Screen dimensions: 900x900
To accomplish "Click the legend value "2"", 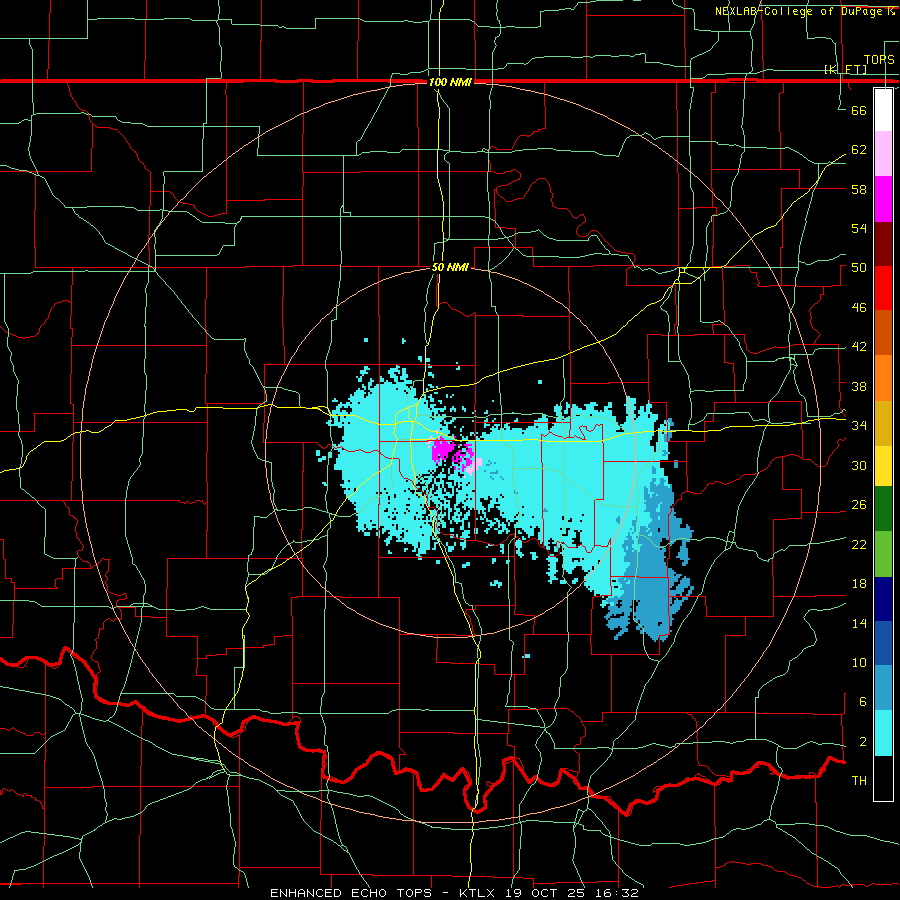I will (x=863, y=742).
